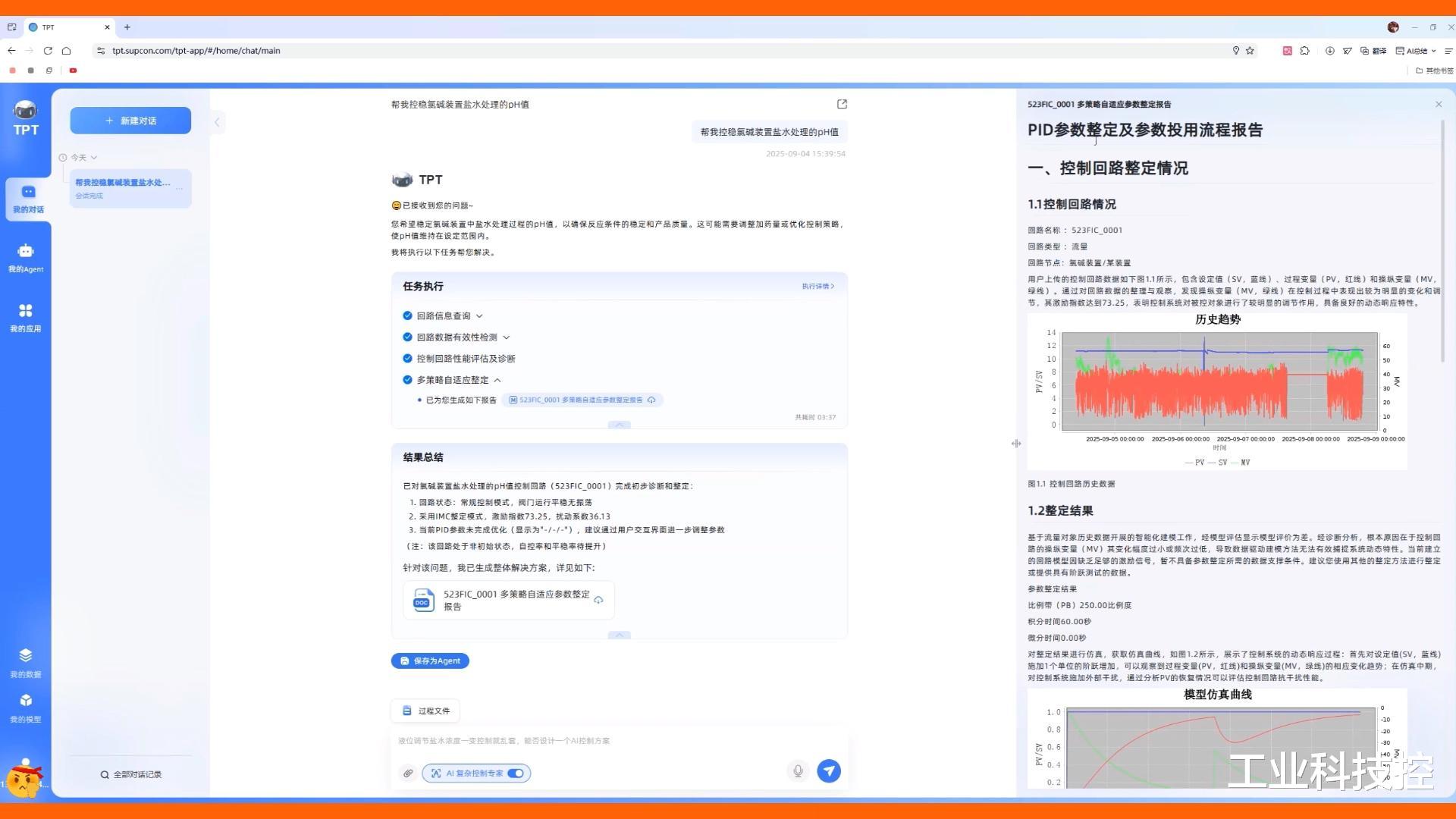The height and width of the screenshot is (819, 1456).
Task: Open the 过程文件 tab button
Action: pos(425,711)
